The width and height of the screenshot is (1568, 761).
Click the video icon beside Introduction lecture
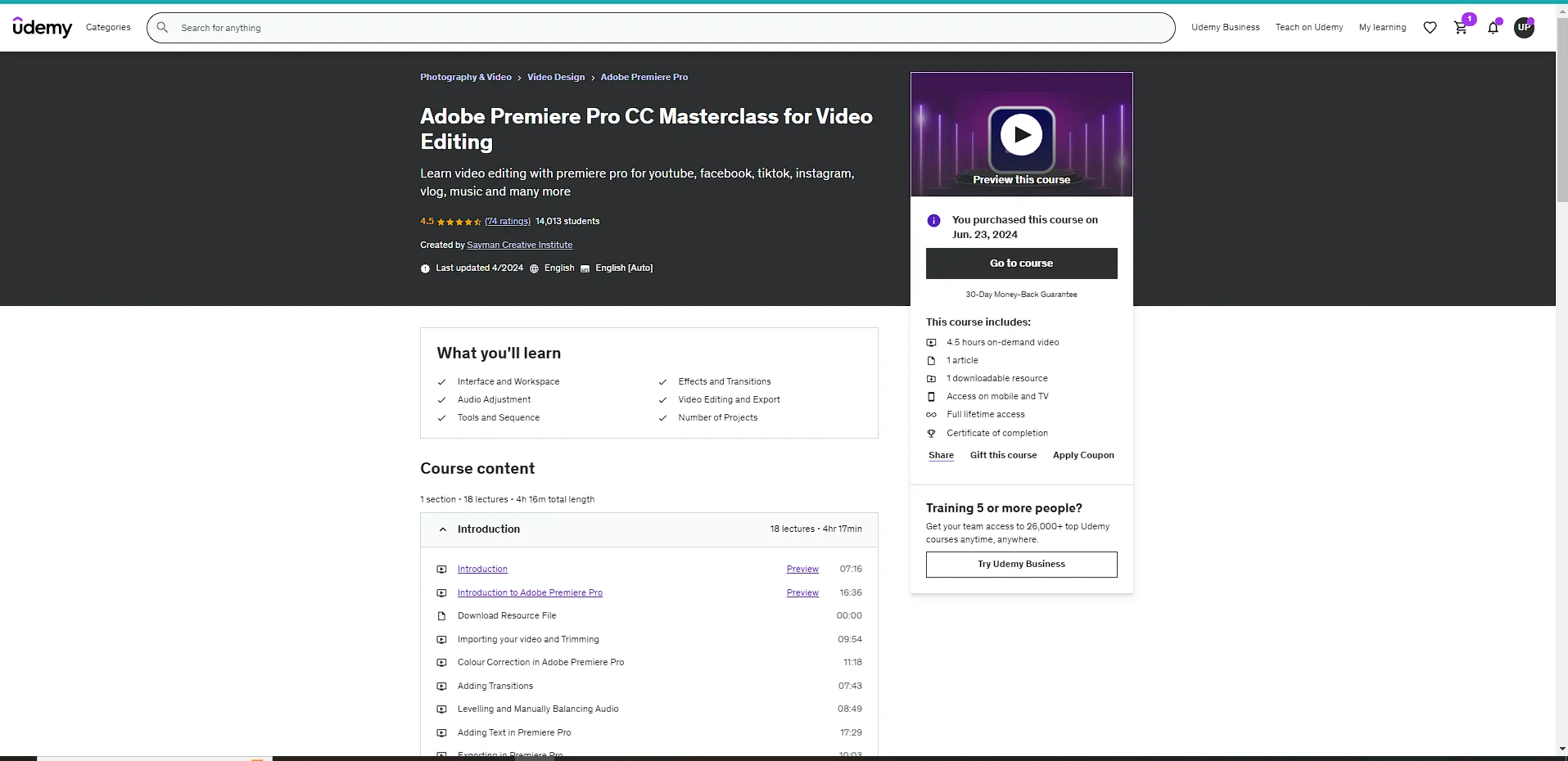(441, 570)
